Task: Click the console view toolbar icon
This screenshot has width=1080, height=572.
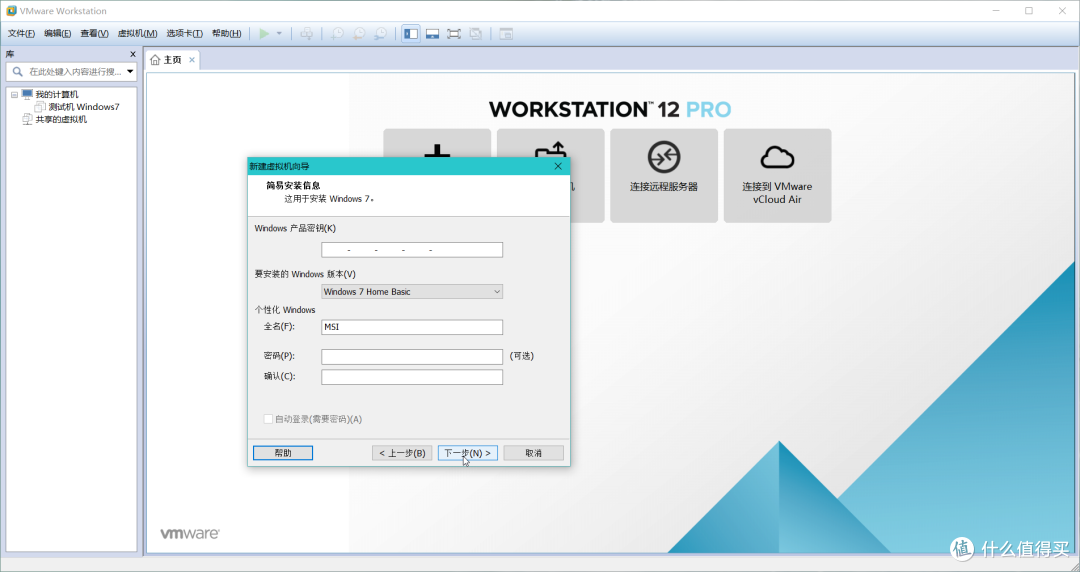Action: tap(506, 33)
